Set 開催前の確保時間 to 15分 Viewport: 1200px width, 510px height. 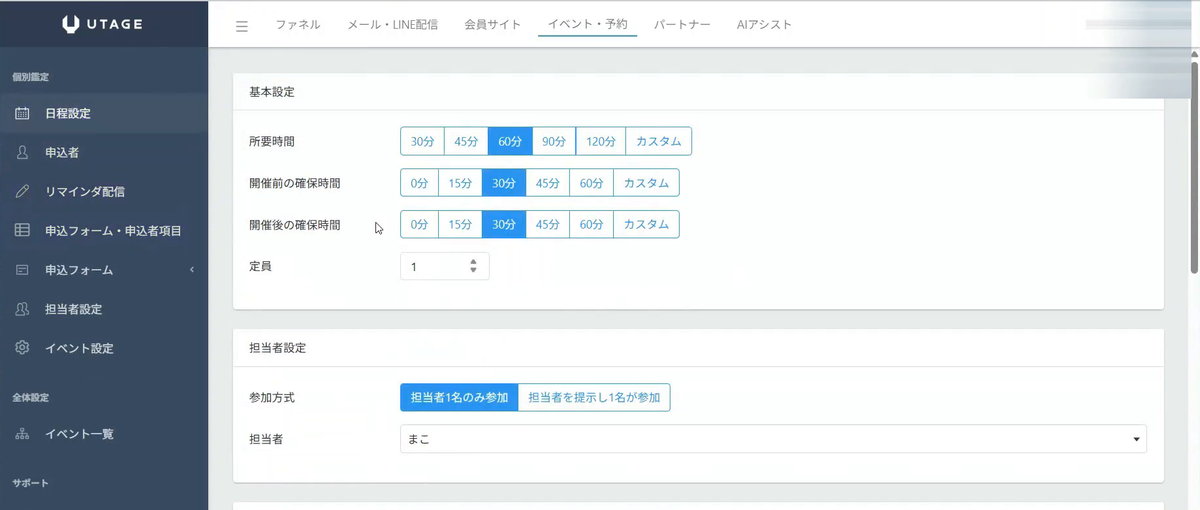[460, 183]
